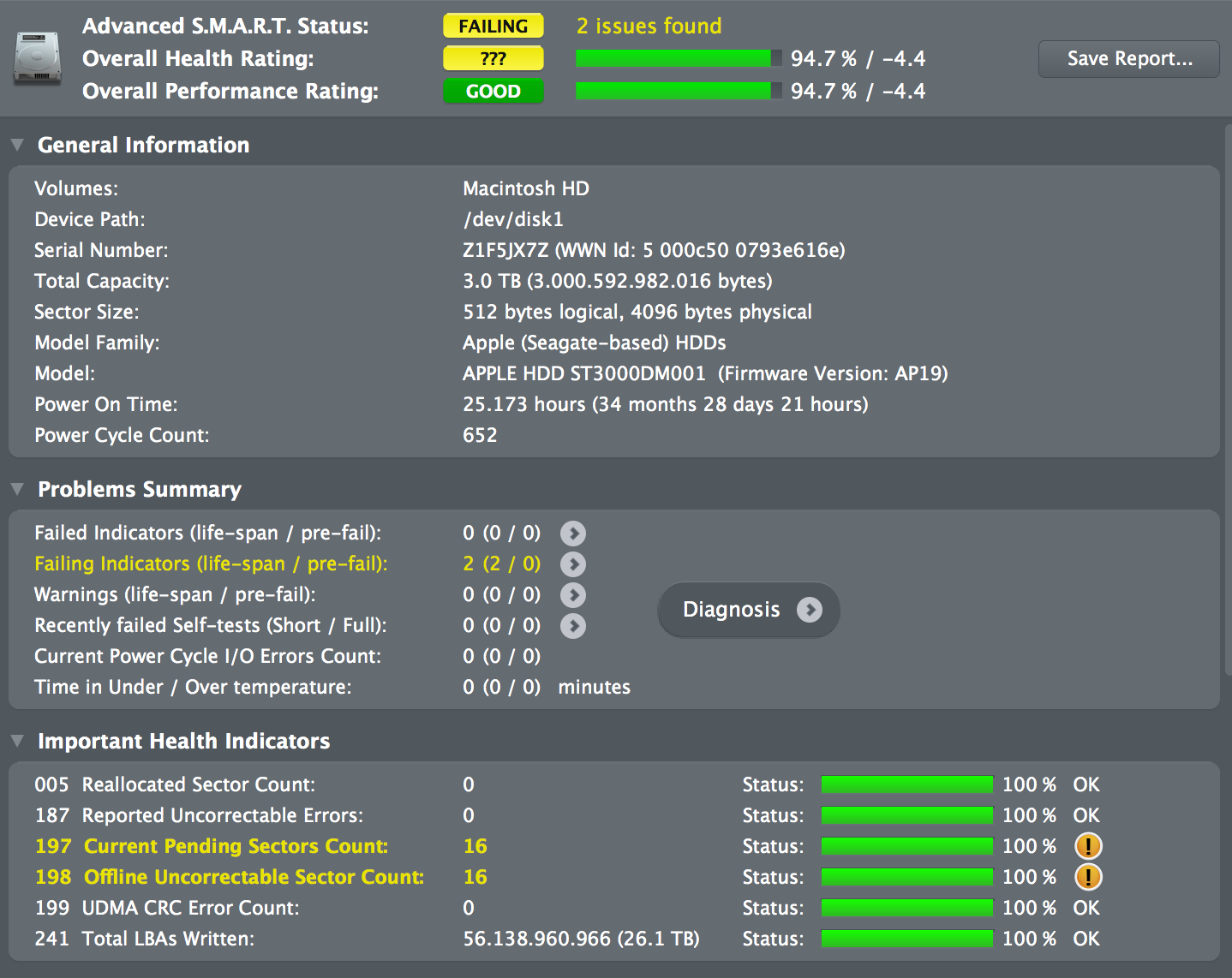The width and height of the screenshot is (1232, 978).
Task: Open Failed Indicators details arrow
Action: pyautogui.click(x=573, y=534)
